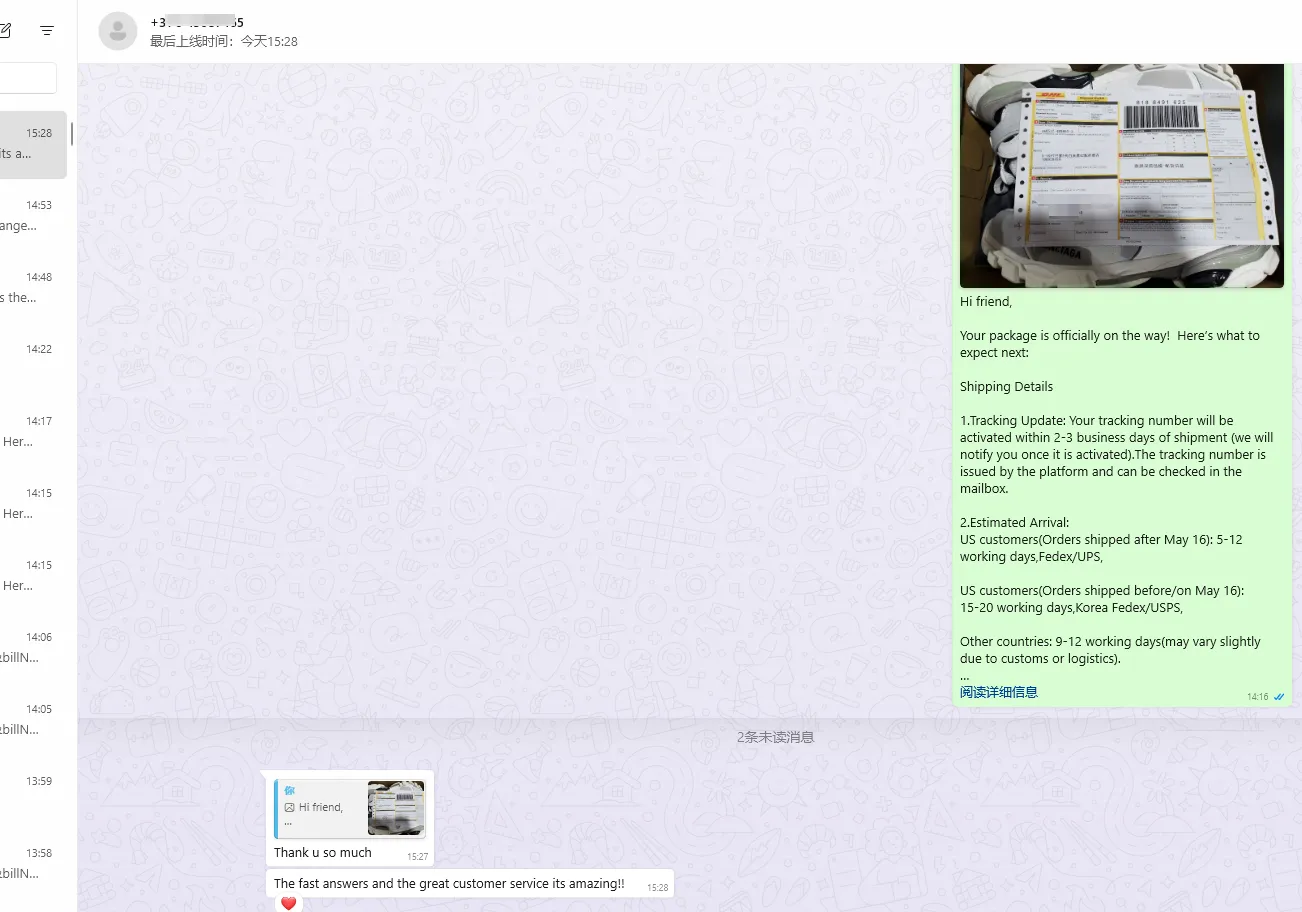This screenshot has height=912, width=1302.
Task: Open the DHL waybill photo on sneakers
Action: pyautogui.click(x=1122, y=176)
